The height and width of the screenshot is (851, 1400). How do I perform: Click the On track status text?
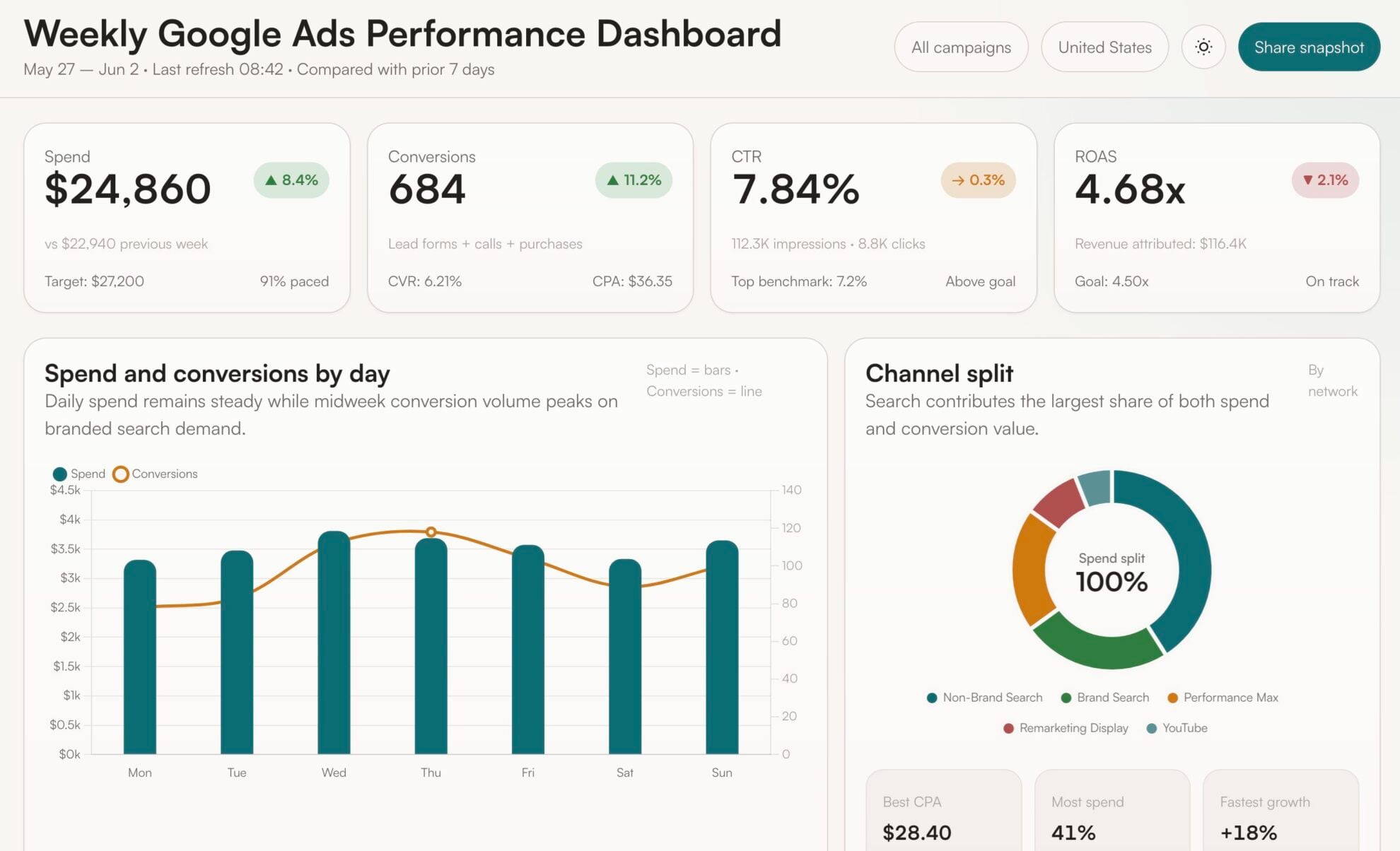[x=1332, y=281]
